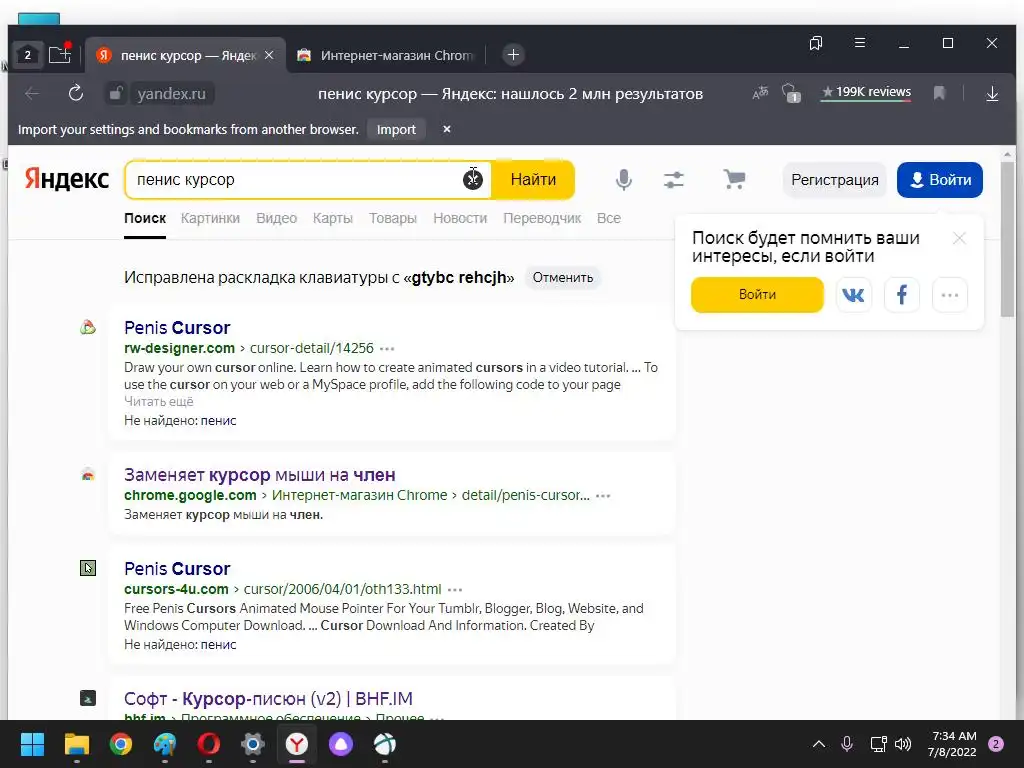Show more login options ellipsis button
Screen dimensions: 1024x768
click(x=950, y=295)
